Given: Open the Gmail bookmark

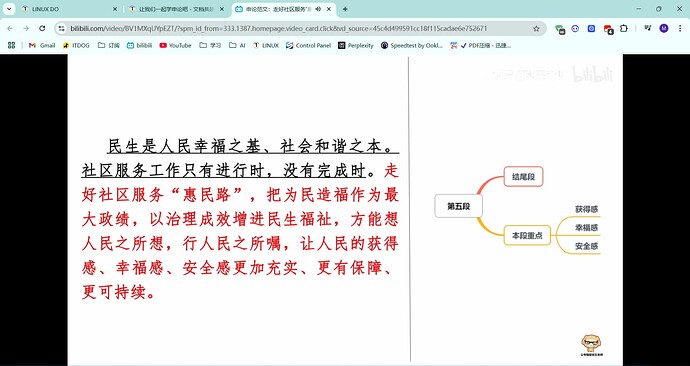Looking at the screenshot, I should point(42,45).
